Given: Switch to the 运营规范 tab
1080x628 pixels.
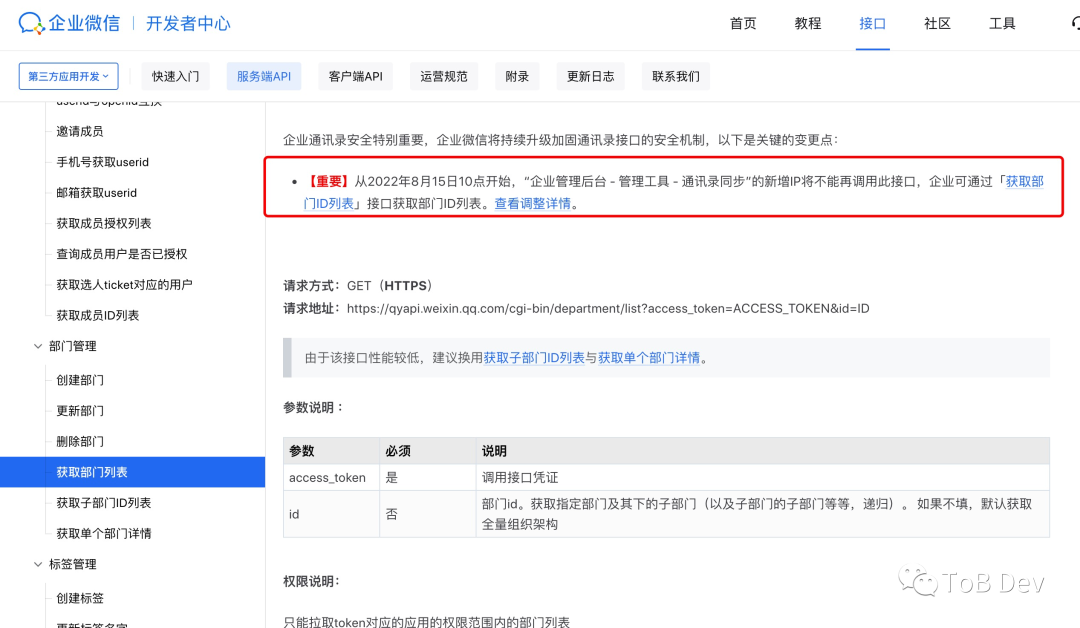Looking at the screenshot, I should click(443, 75).
